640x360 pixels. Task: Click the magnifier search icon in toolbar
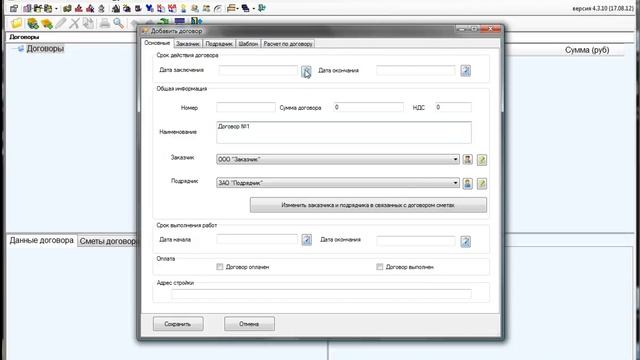(118, 23)
